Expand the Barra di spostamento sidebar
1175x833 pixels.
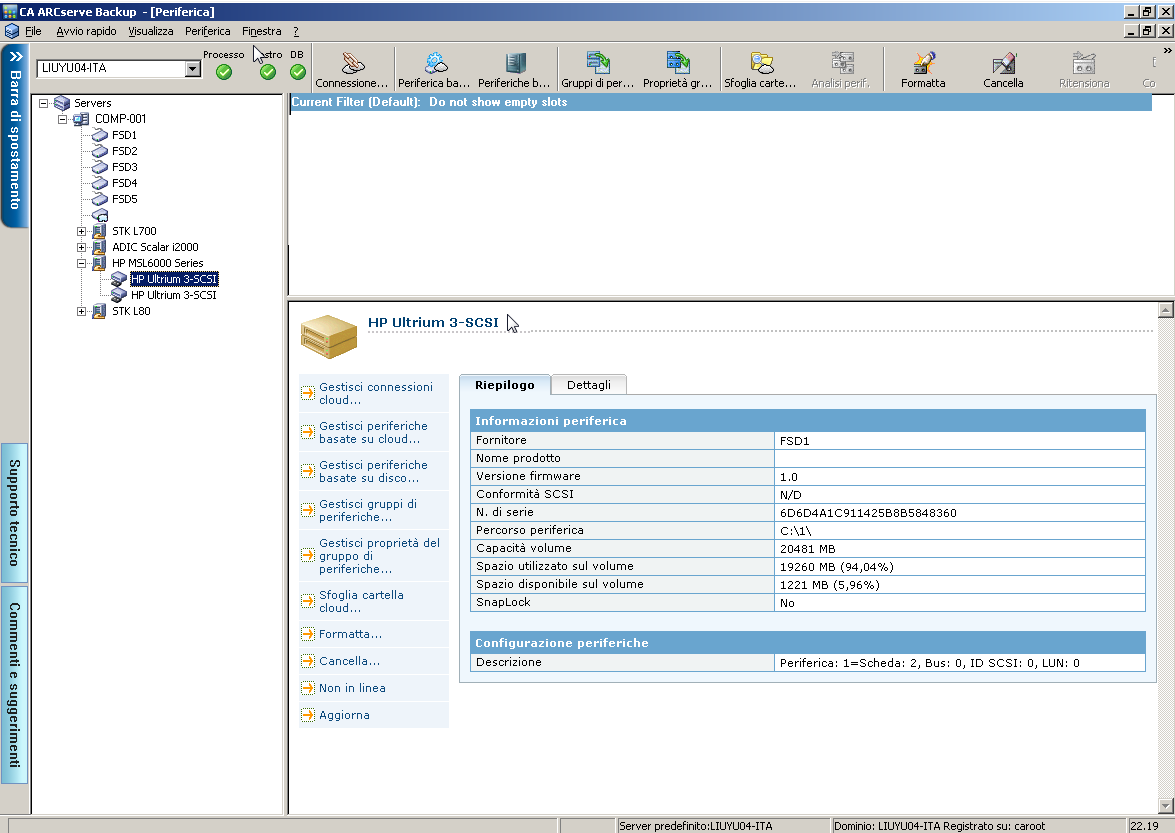pos(15,135)
